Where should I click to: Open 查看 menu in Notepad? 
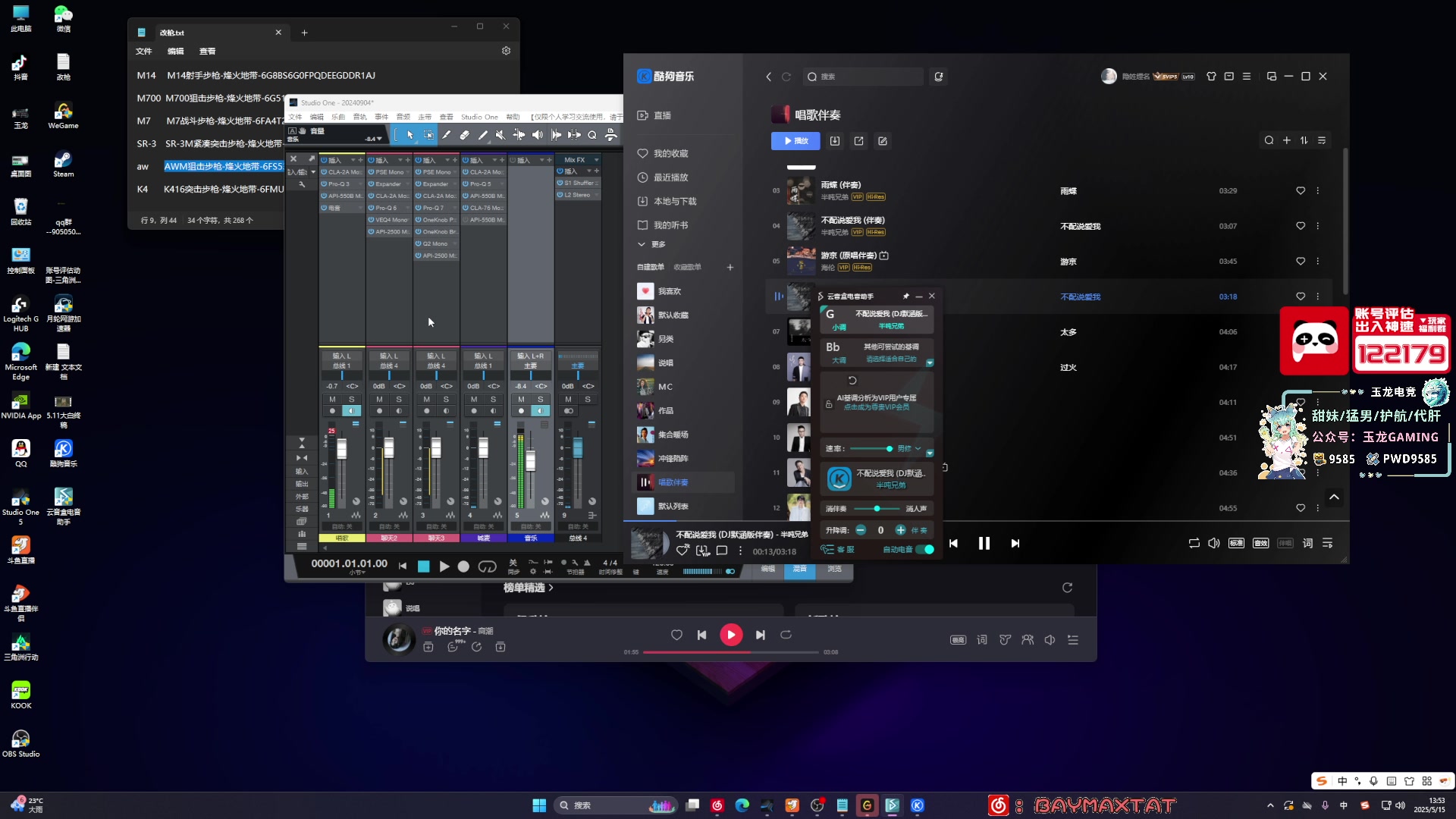tap(207, 52)
